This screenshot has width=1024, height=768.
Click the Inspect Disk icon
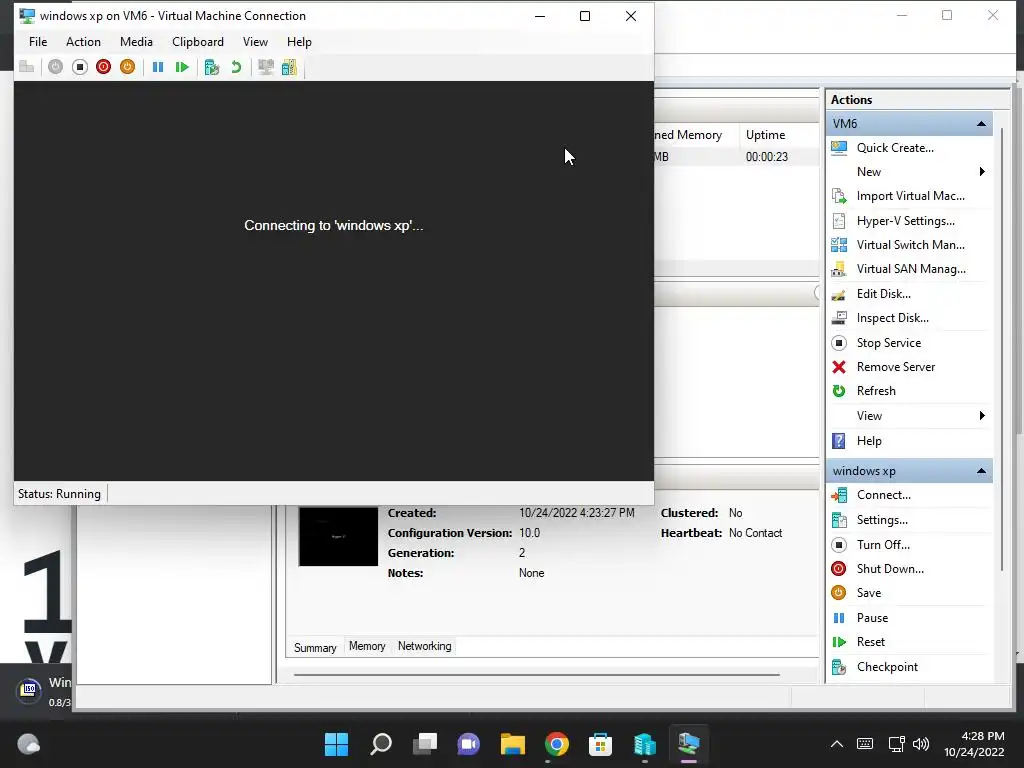click(839, 318)
